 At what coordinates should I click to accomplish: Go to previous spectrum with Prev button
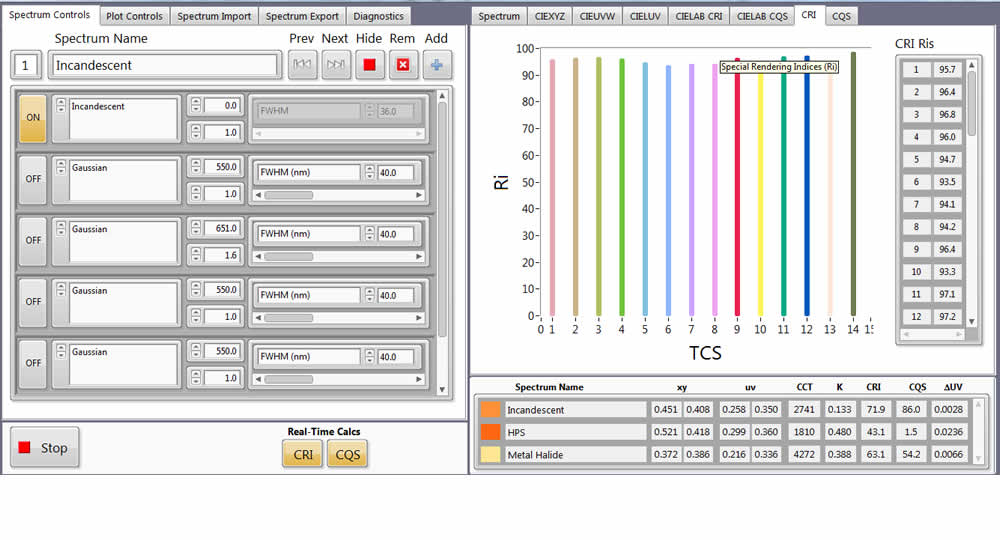pyautogui.click(x=302, y=64)
